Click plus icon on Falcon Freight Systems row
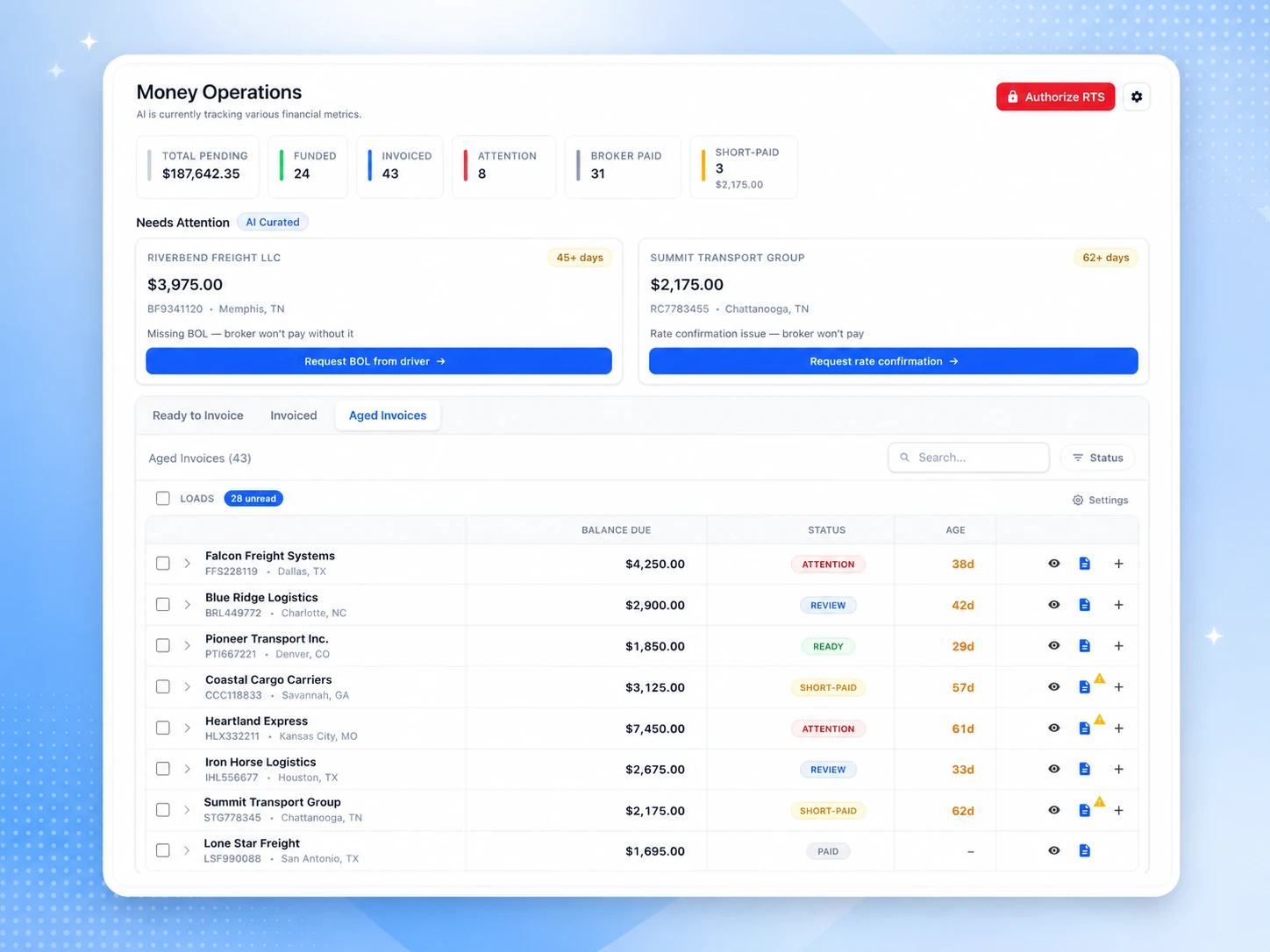The height and width of the screenshot is (952, 1270). 1118,564
